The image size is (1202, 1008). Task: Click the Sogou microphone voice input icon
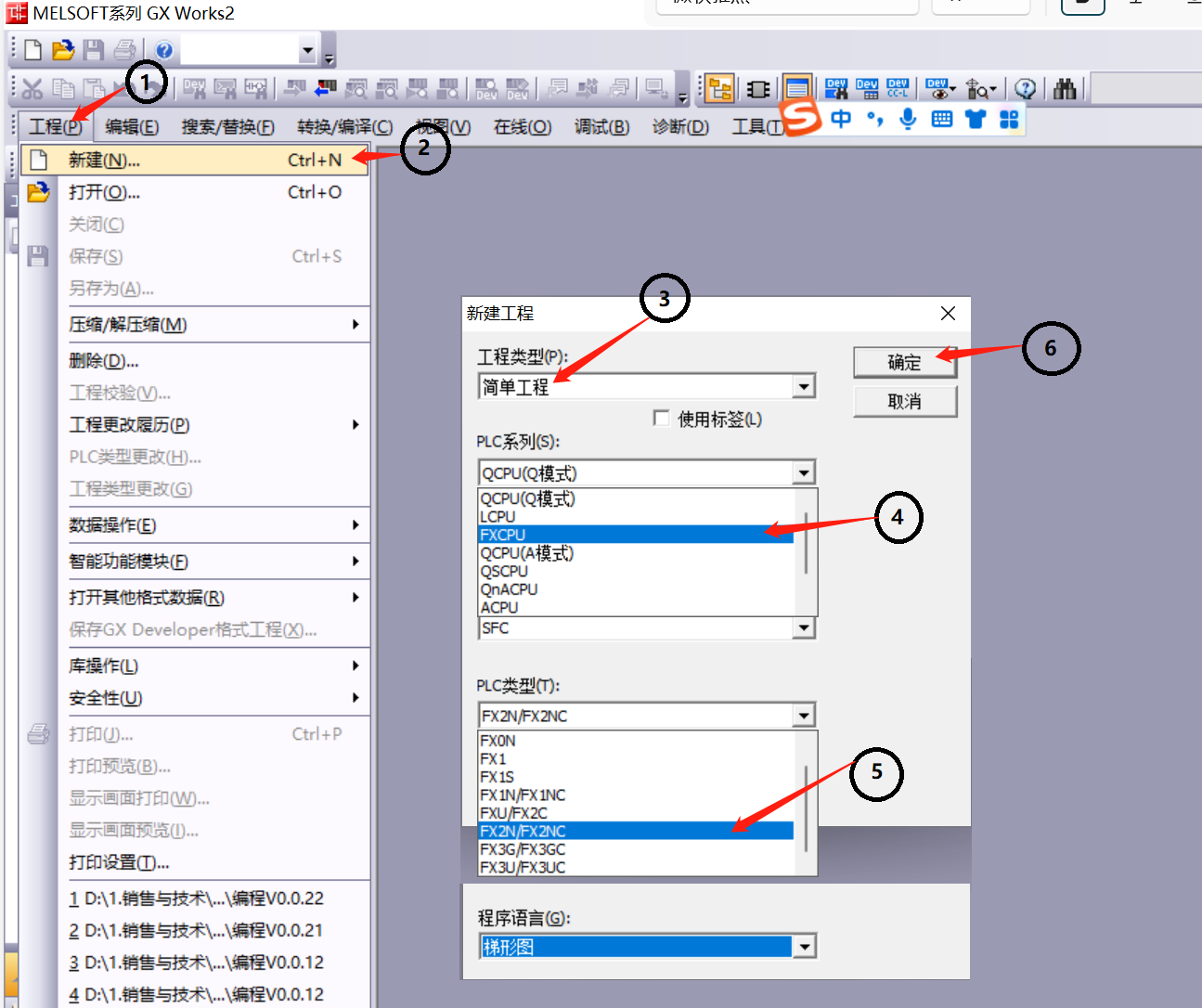coord(908,119)
